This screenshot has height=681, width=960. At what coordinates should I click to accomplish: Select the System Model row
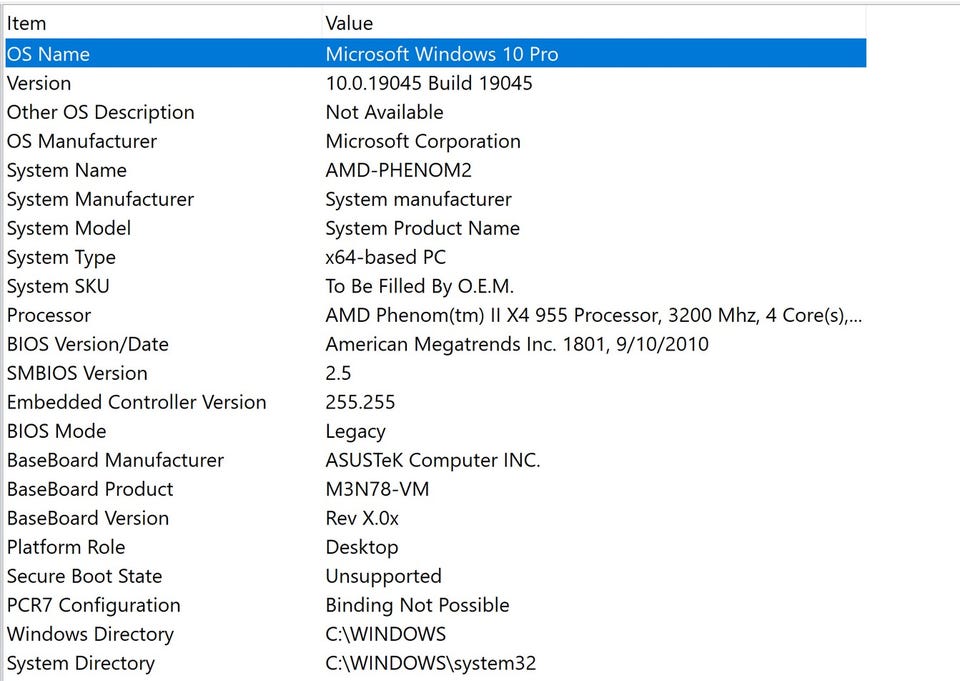coord(69,228)
